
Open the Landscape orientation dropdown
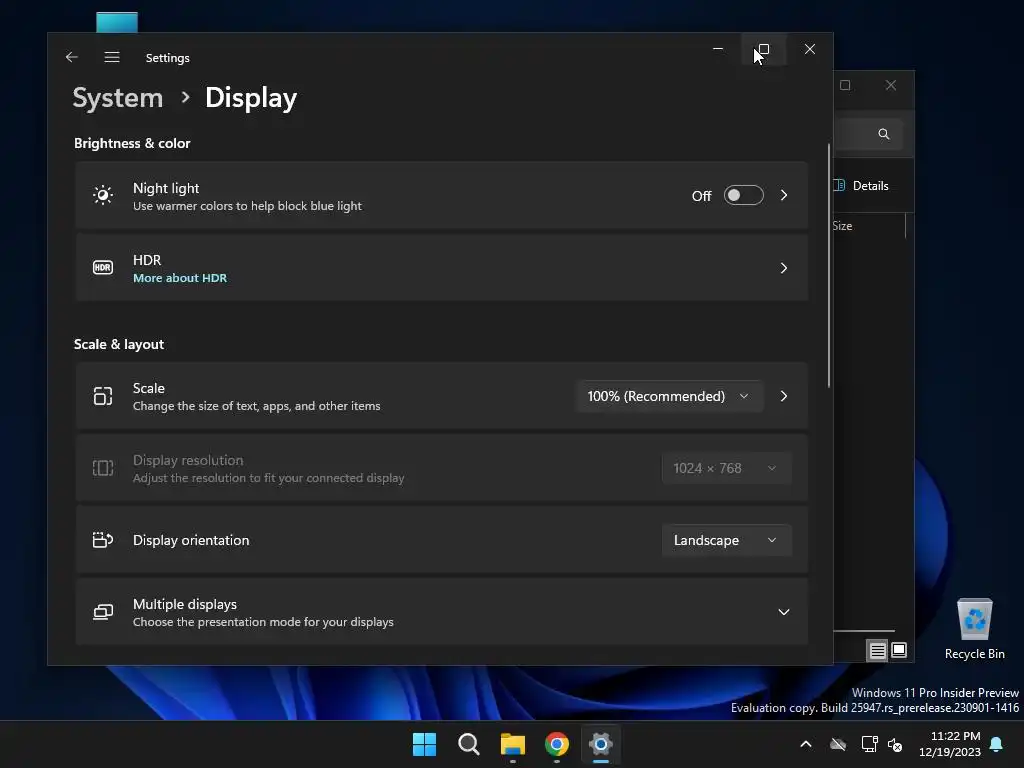point(726,540)
